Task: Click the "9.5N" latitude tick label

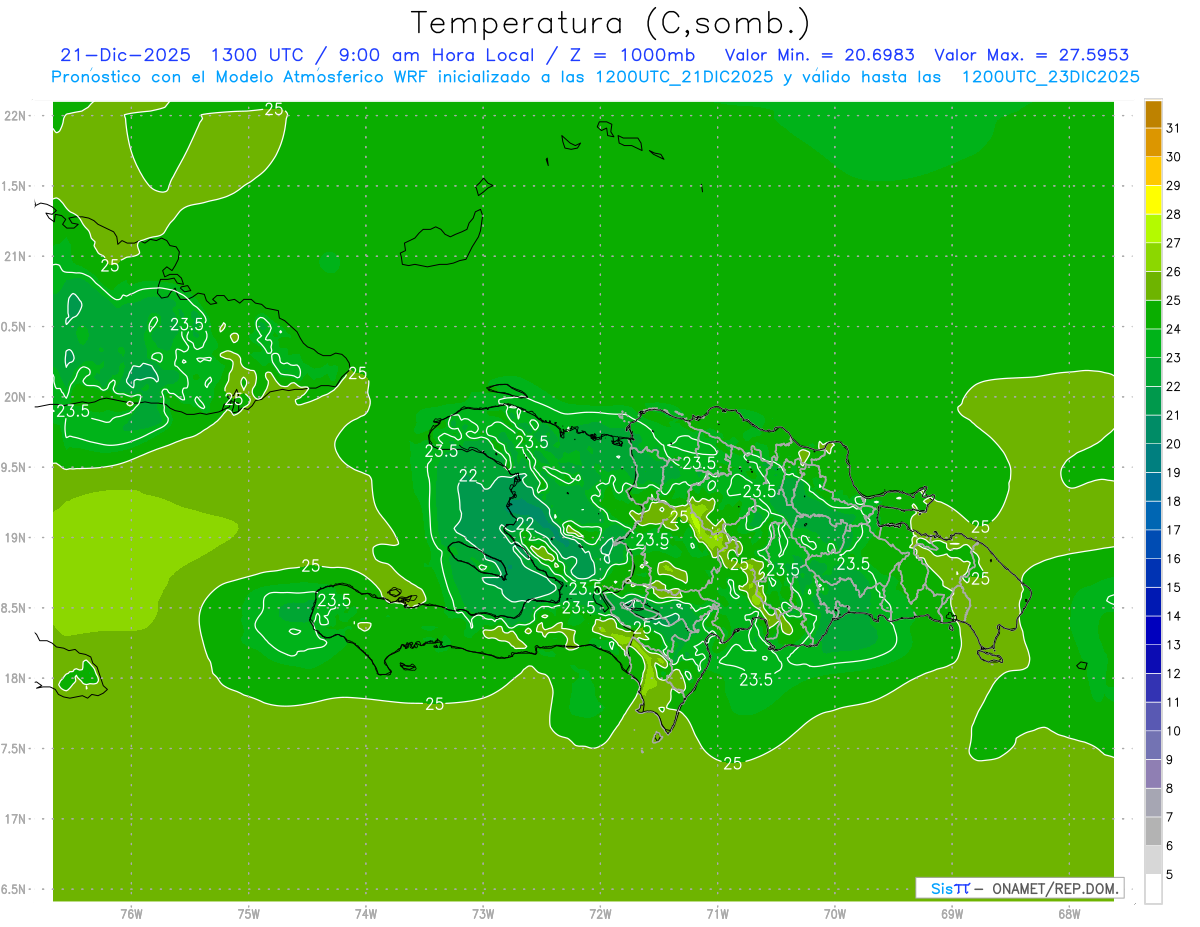Action: pyautogui.click(x=15, y=467)
